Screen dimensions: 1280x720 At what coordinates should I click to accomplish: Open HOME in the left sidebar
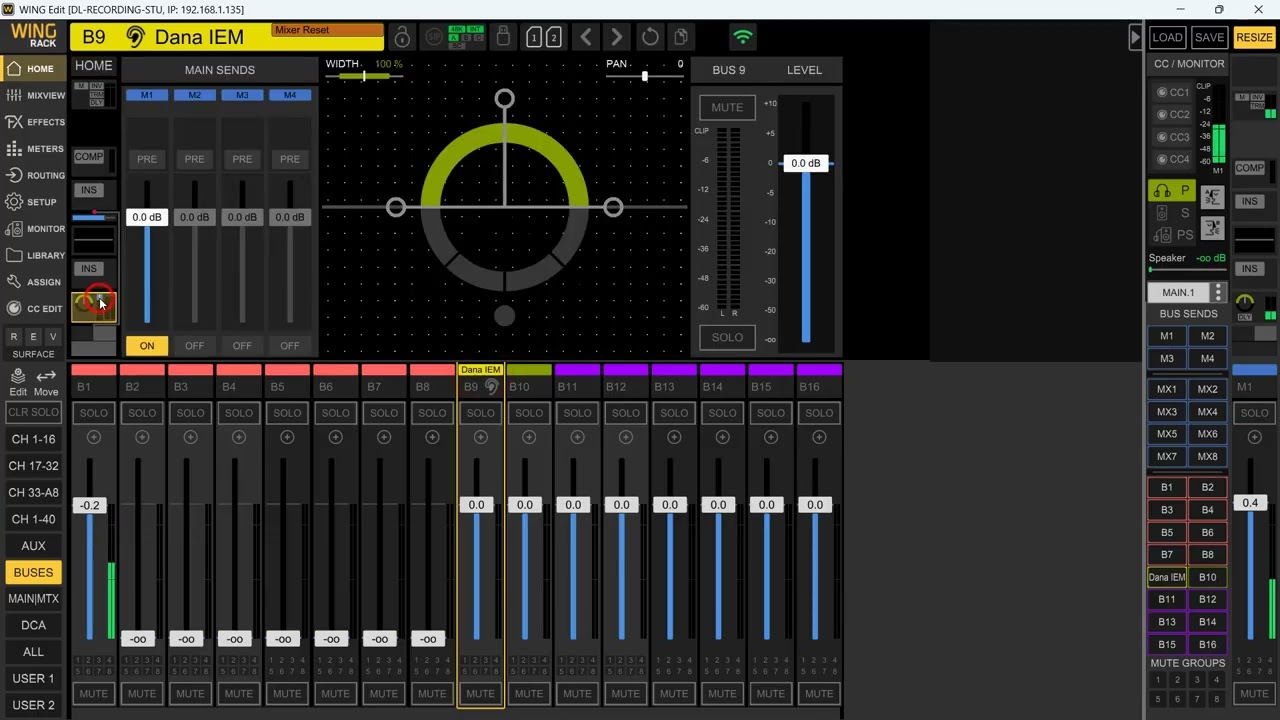point(33,69)
